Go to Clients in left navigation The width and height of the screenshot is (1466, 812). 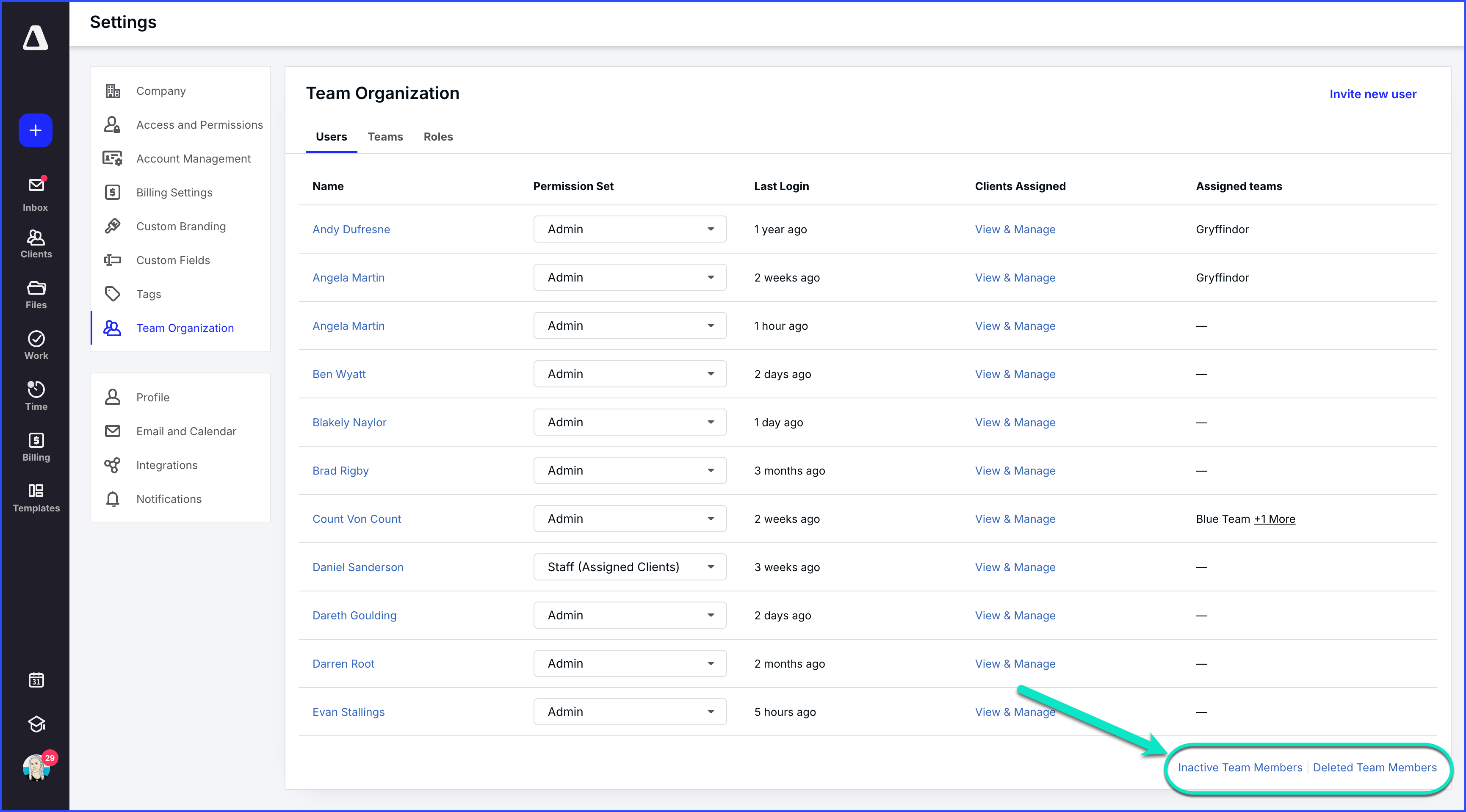coord(35,243)
